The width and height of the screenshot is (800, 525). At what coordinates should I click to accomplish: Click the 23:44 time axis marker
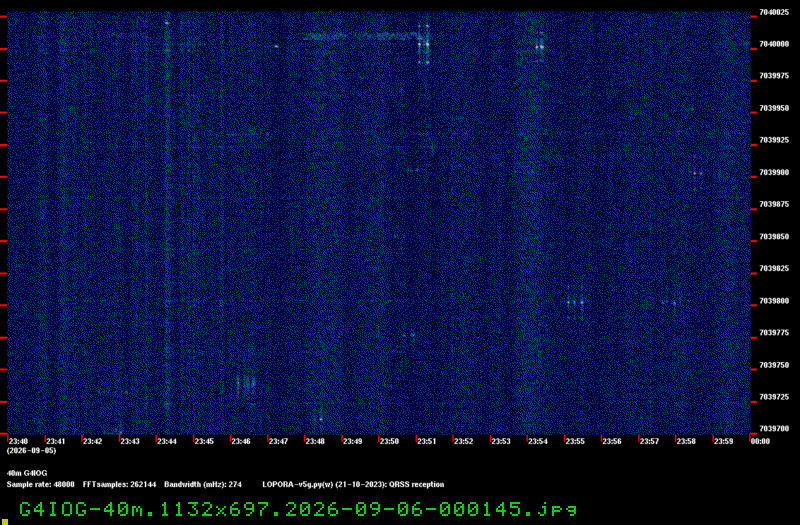(x=166, y=441)
